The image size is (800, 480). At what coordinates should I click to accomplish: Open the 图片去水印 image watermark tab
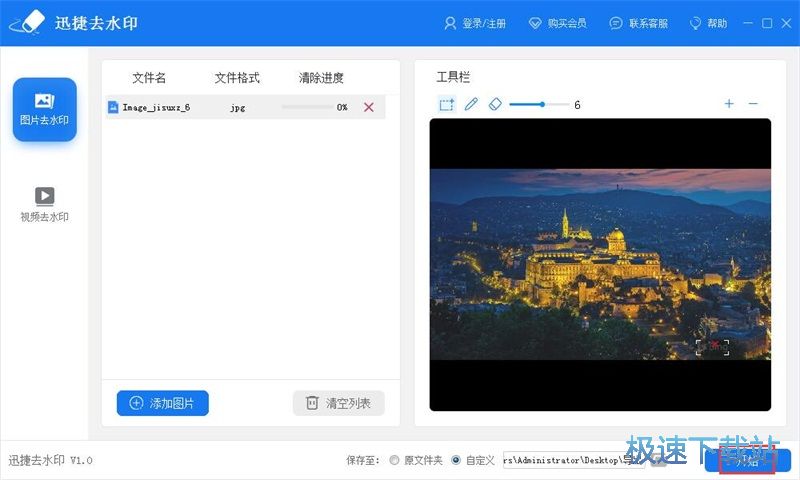pos(45,109)
